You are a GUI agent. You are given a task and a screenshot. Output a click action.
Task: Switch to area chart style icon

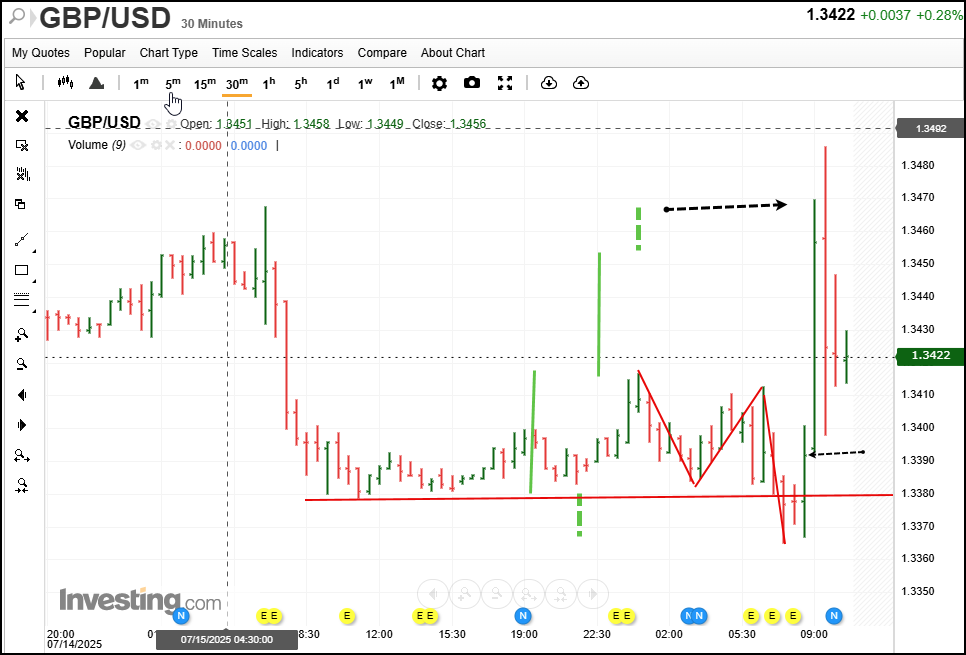pyautogui.click(x=97, y=83)
